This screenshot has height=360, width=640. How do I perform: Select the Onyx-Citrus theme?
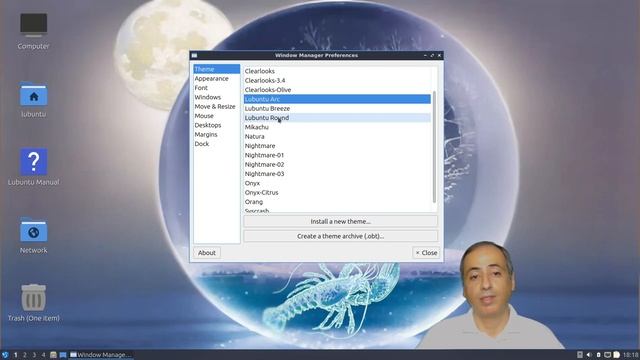[337, 193]
